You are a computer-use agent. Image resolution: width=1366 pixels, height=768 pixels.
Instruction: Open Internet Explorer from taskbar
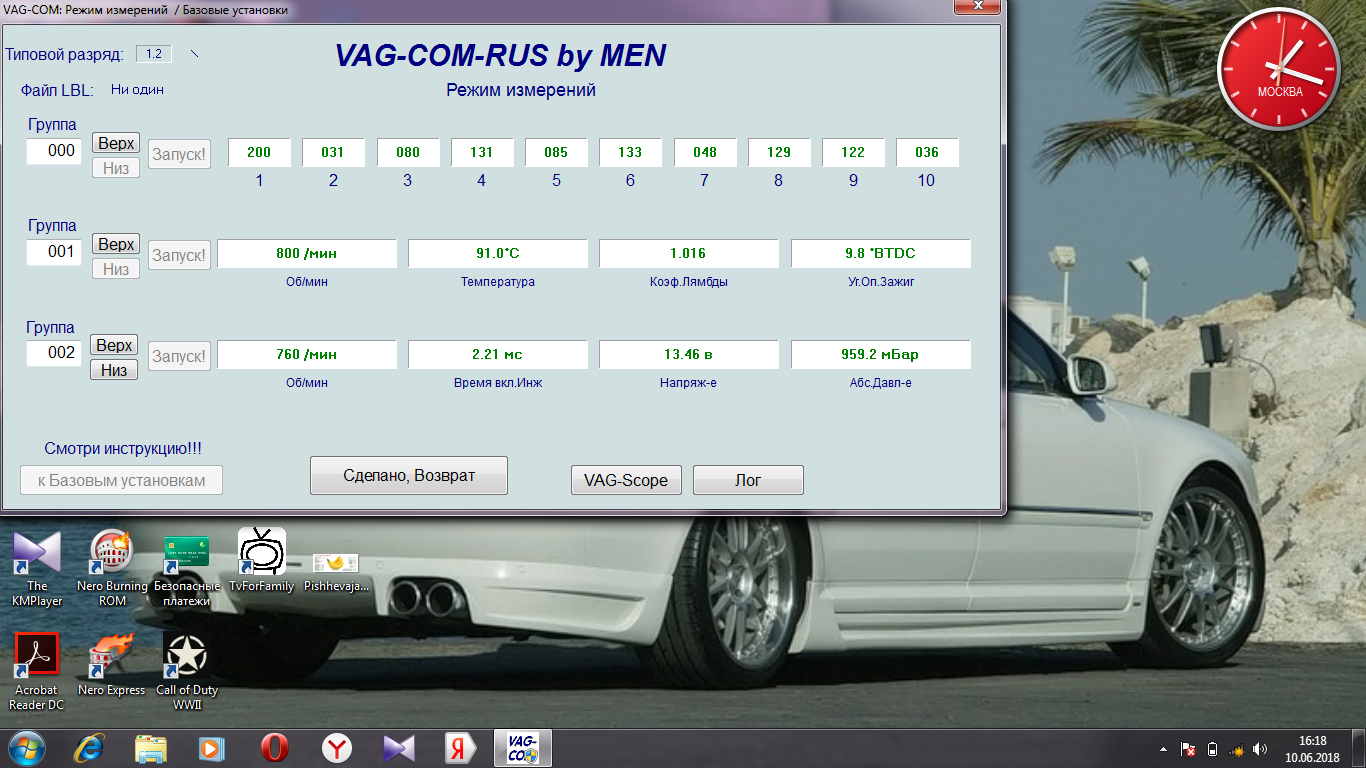(89, 748)
